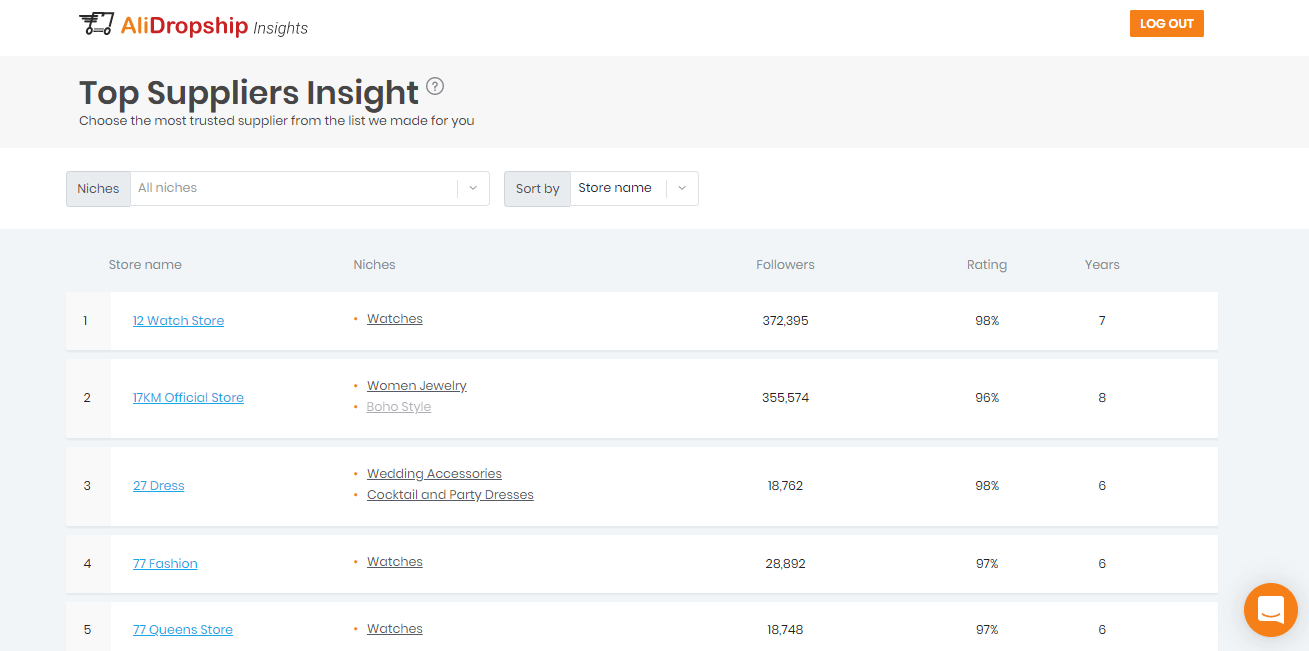Click the Cocktail and Party Dresses link
This screenshot has width=1309, height=651.
(x=450, y=494)
